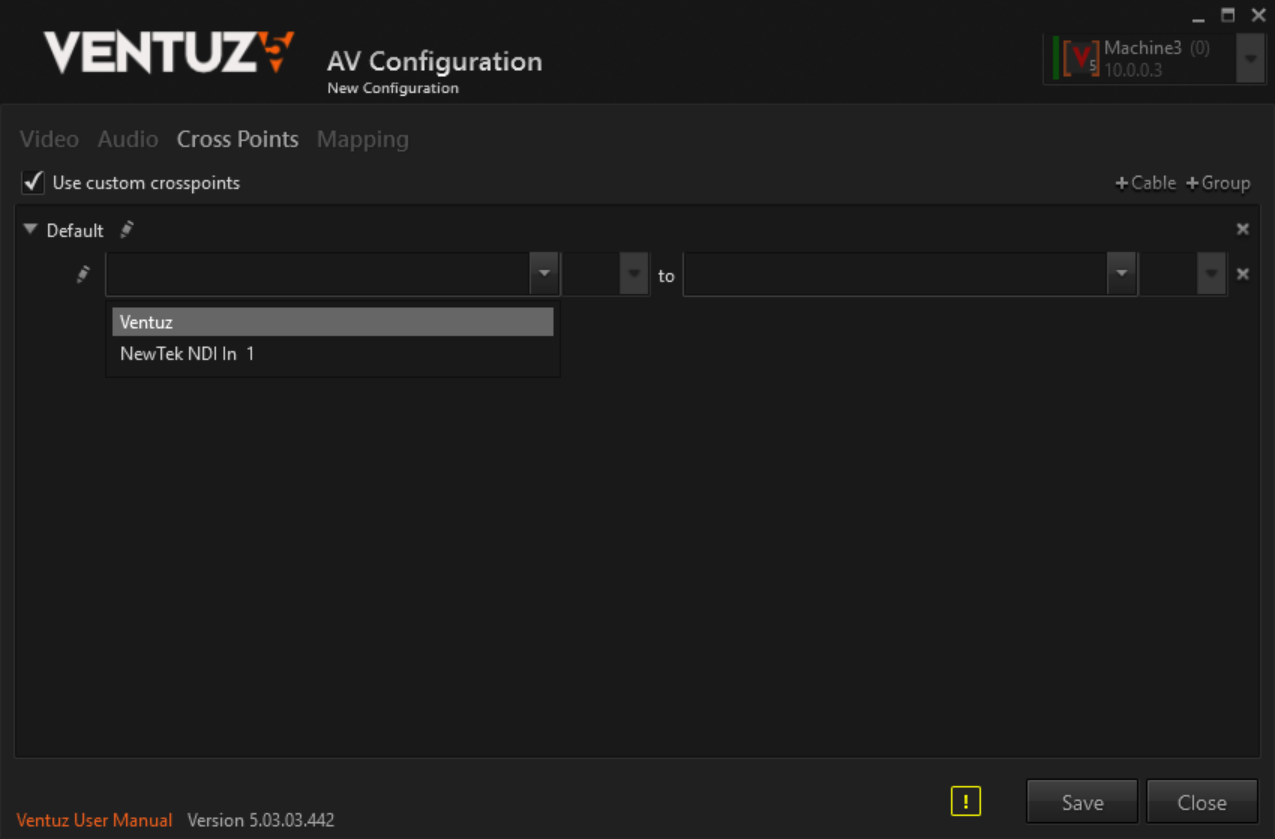This screenshot has height=839, width=1275.
Task: Collapse the Default group triangle
Action: [x=30, y=230]
